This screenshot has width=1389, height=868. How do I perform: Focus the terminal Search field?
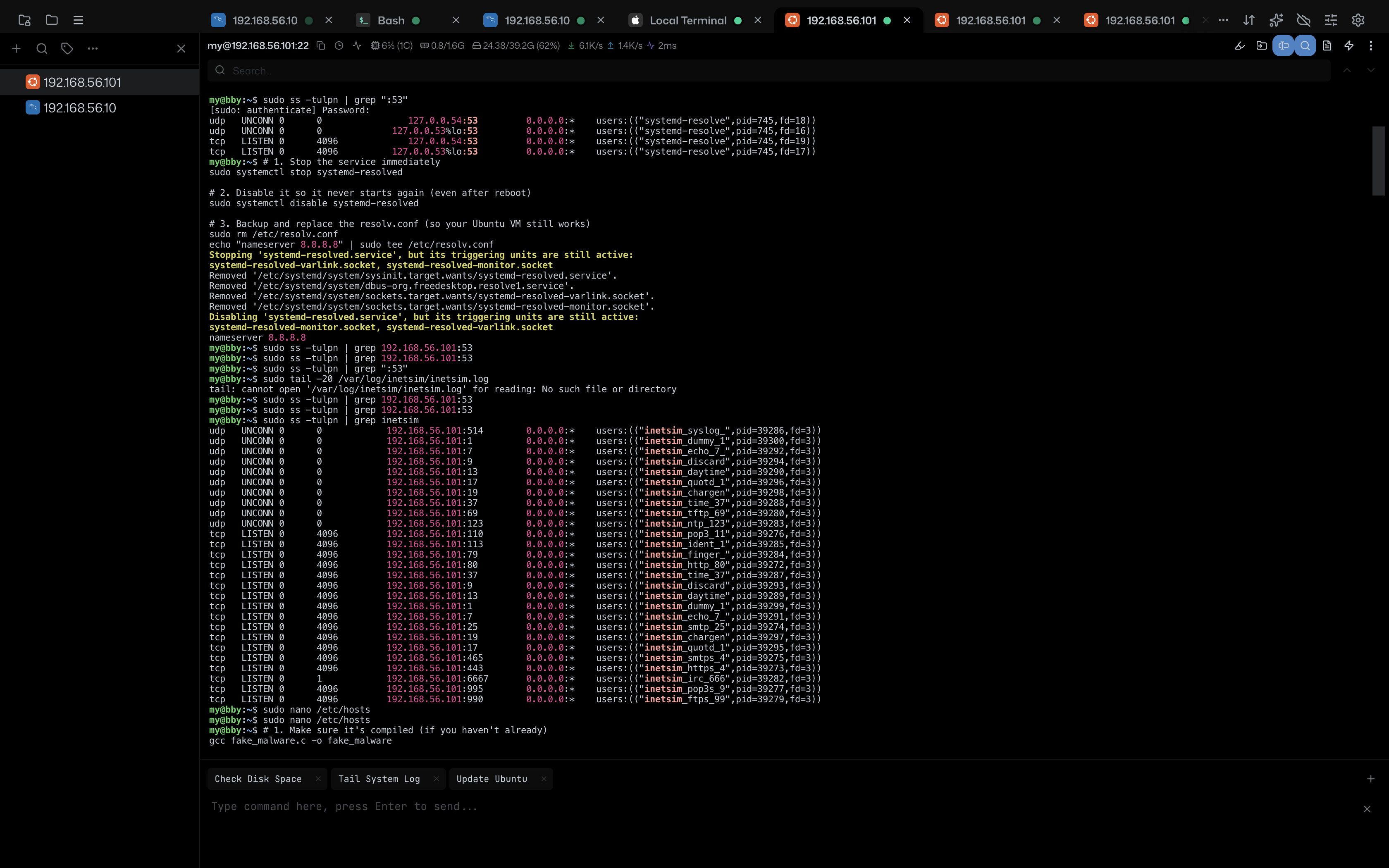click(768, 71)
